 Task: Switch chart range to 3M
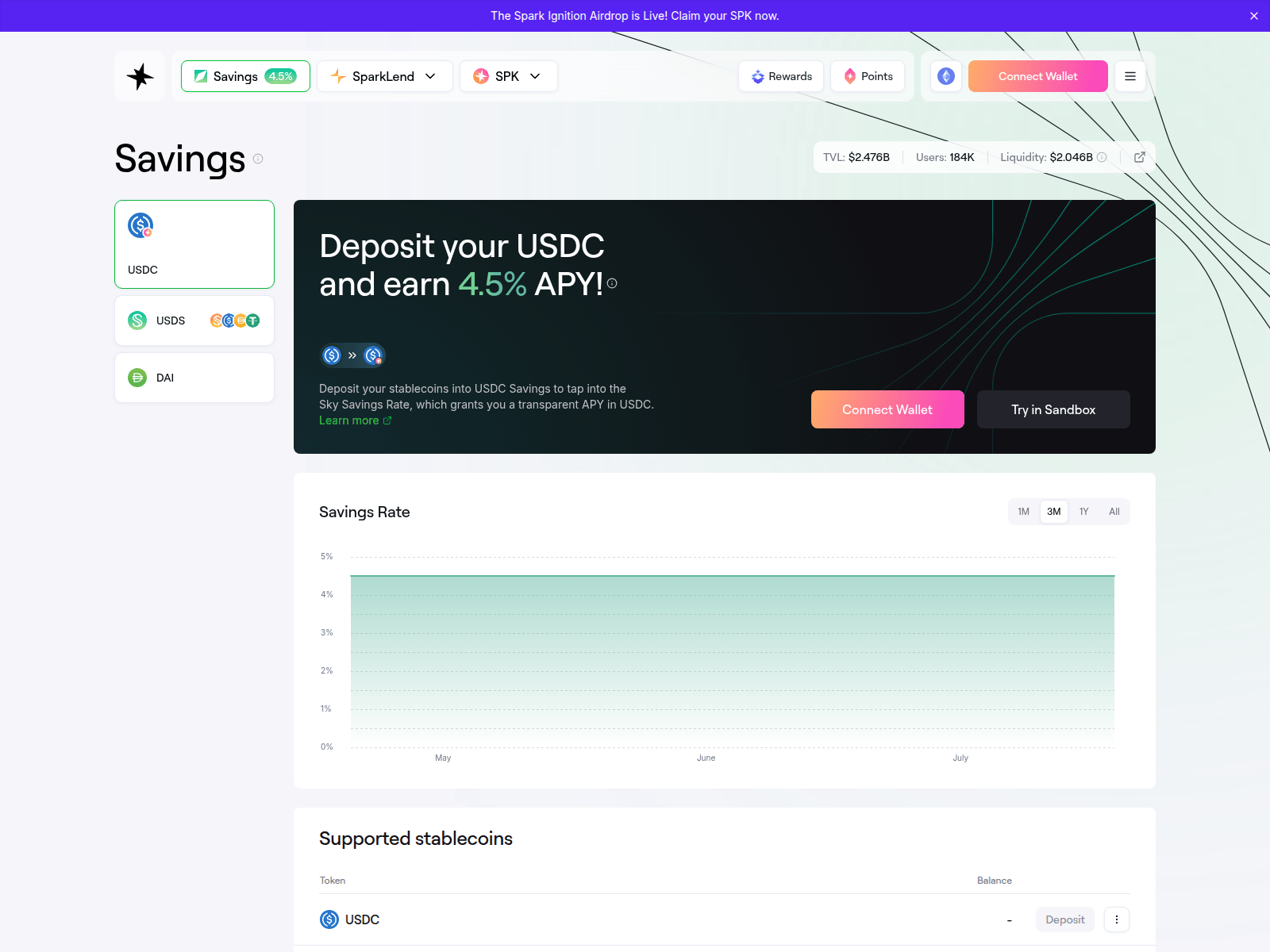(1054, 512)
